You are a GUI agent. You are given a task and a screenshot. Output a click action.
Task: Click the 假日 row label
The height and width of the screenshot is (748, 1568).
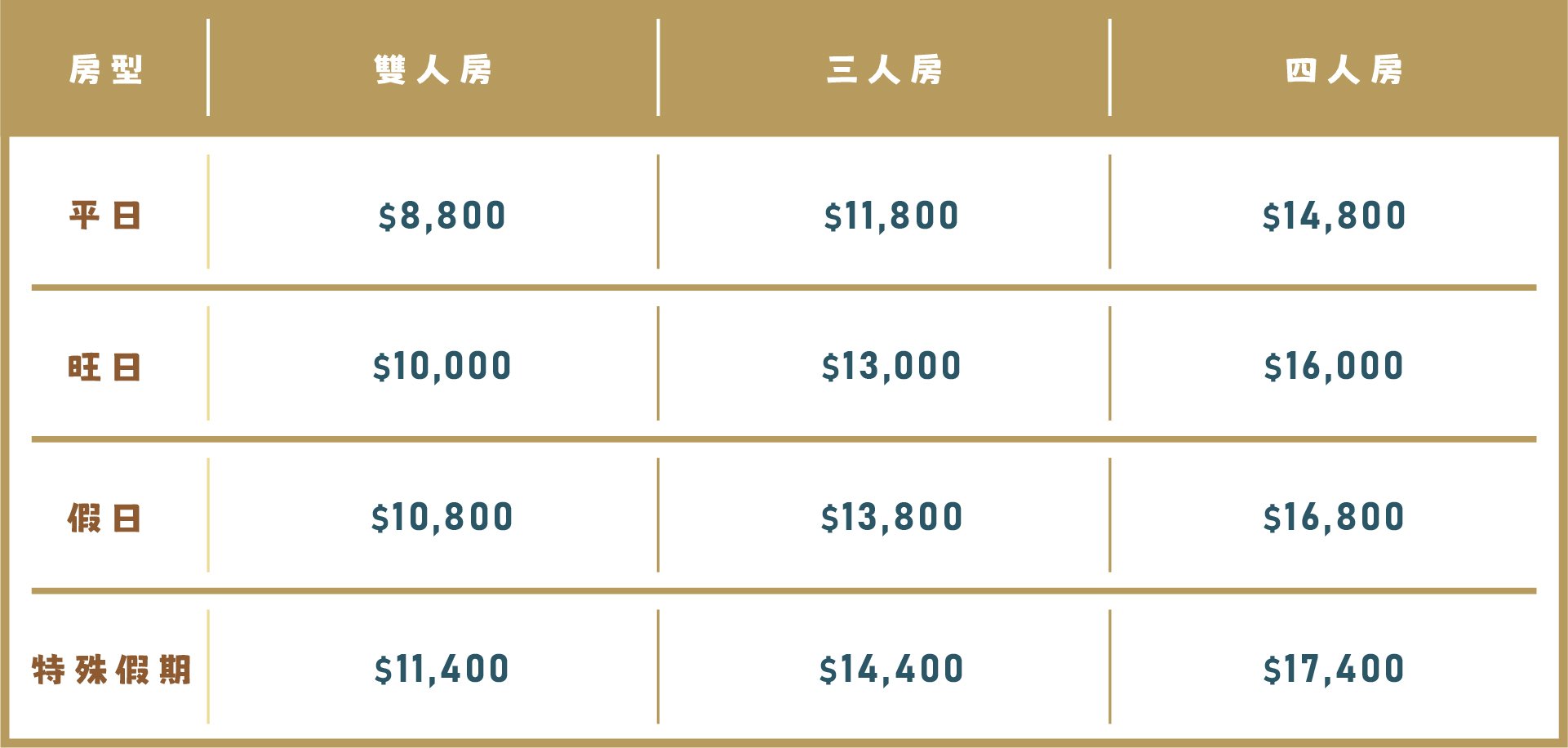point(105,519)
